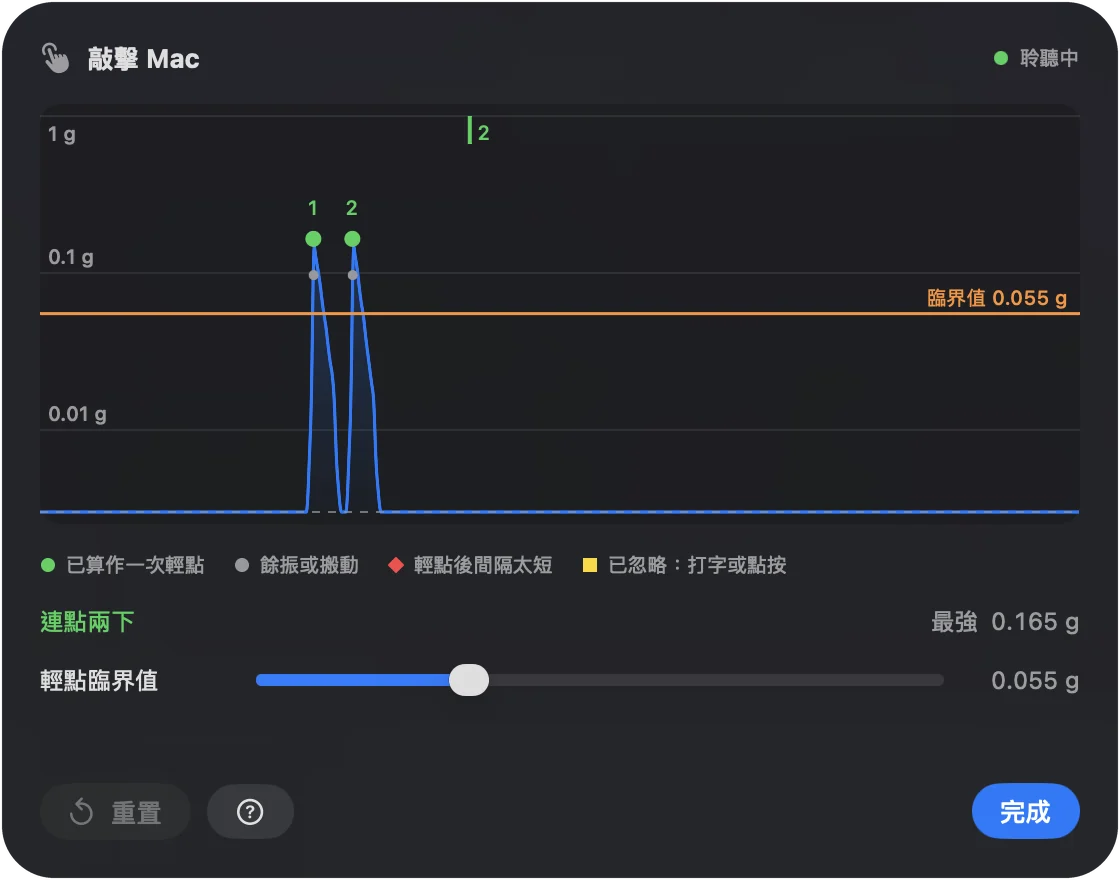The height and width of the screenshot is (880, 1120).
Task: Click the green bar marker 2 at the top of the chart
Action: click(x=470, y=131)
